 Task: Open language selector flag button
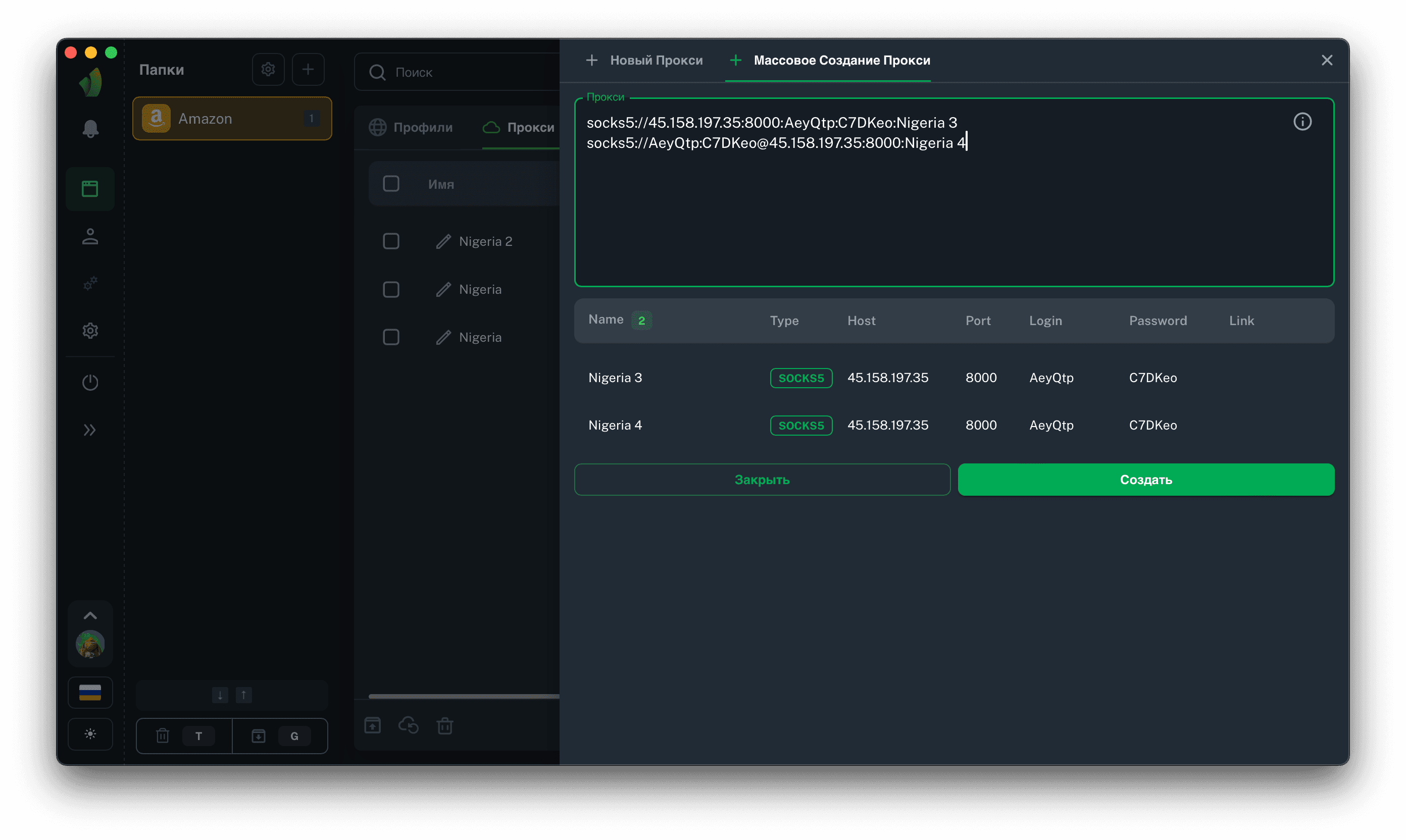(90, 692)
